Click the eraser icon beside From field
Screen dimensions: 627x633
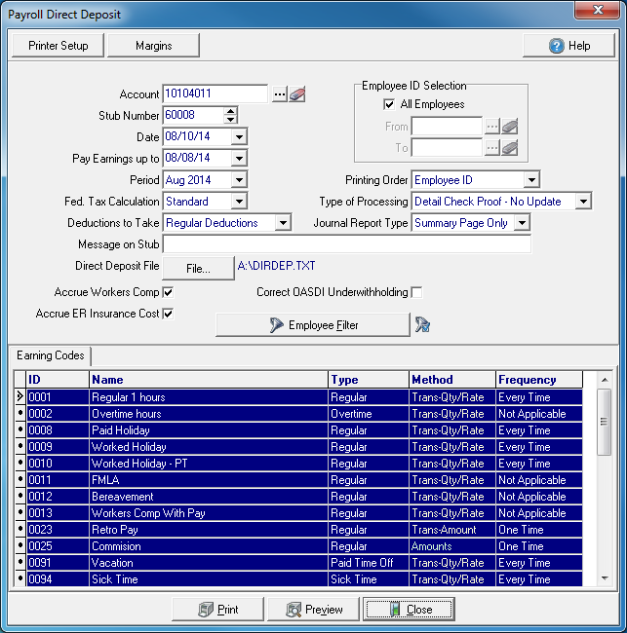(510, 126)
